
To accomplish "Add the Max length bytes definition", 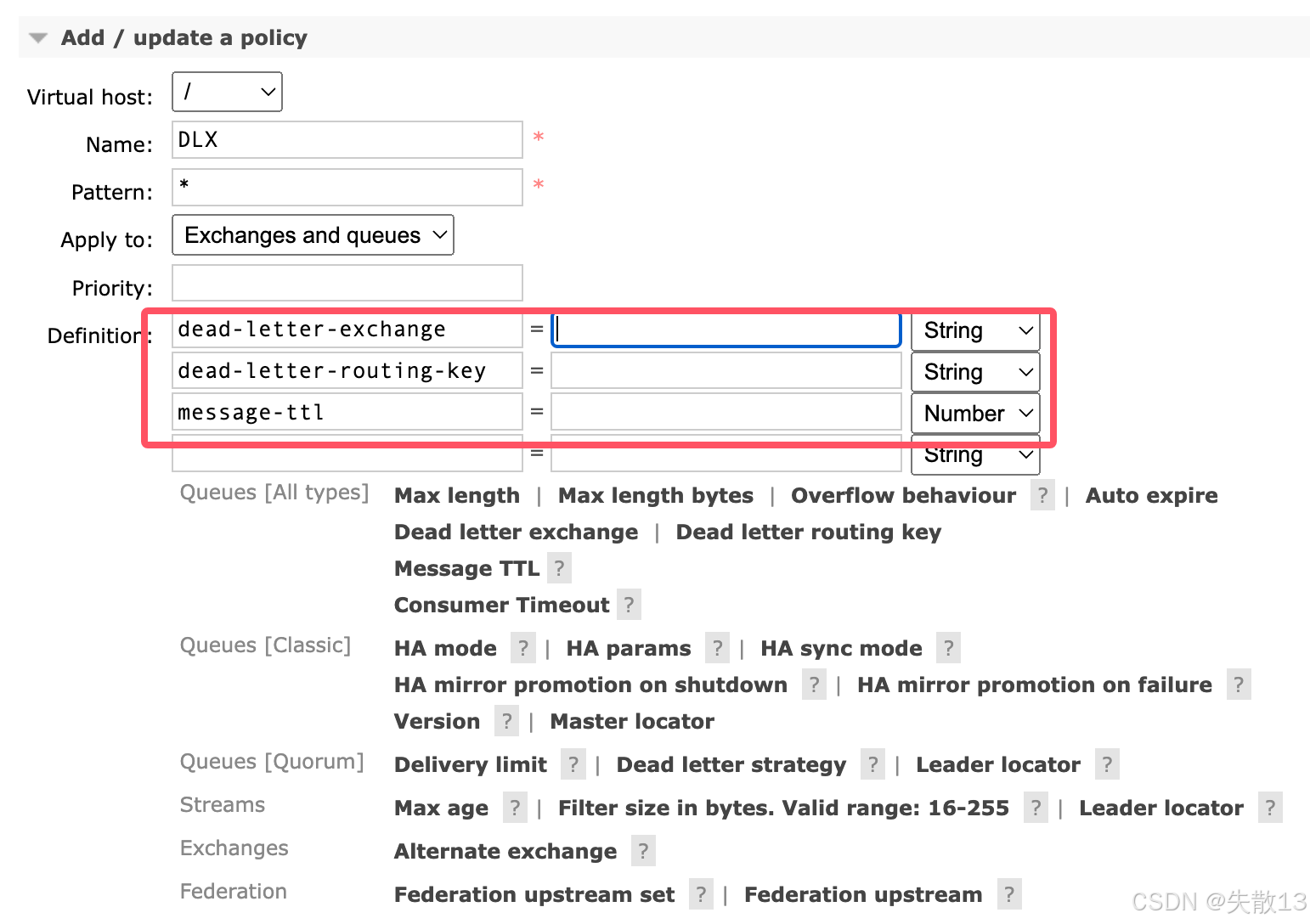I will click(x=656, y=495).
